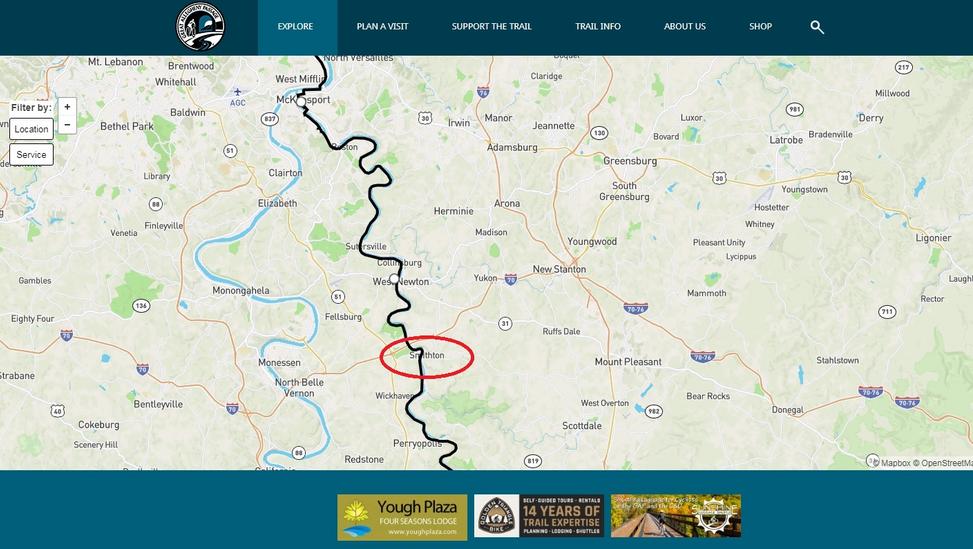The height and width of the screenshot is (549, 973).
Task: Click the Mapbox attribution info icon
Action: [872, 462]
